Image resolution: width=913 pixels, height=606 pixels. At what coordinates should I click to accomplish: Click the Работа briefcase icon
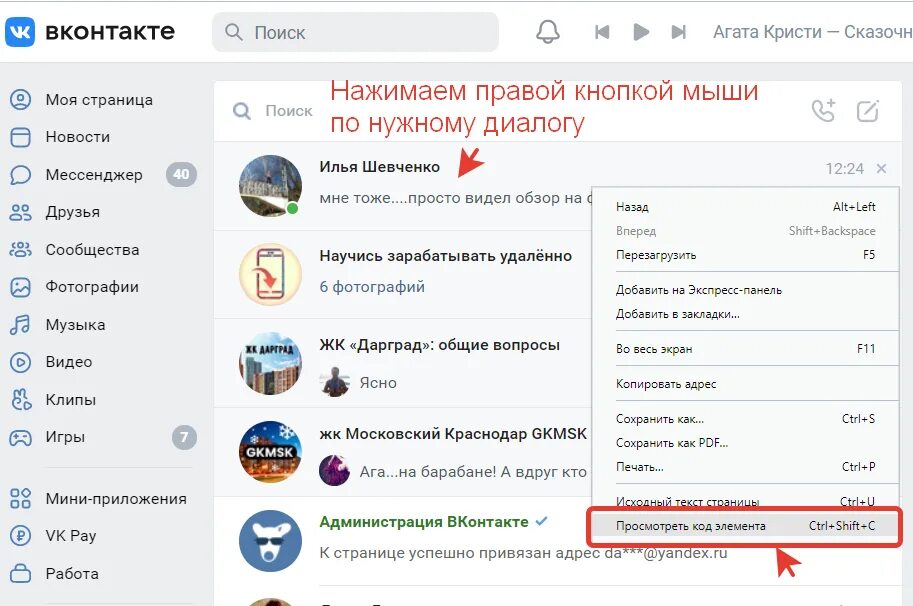20,573
